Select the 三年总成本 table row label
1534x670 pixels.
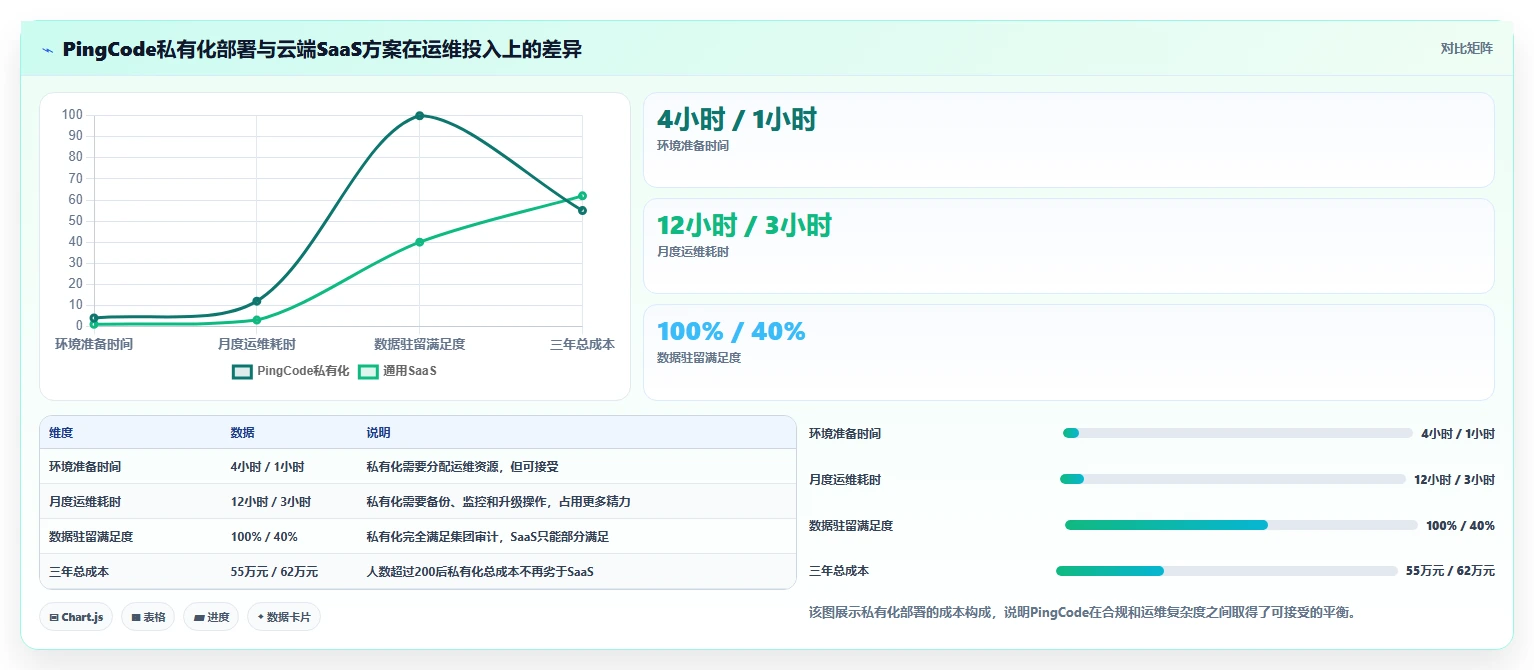pos(79,572)
